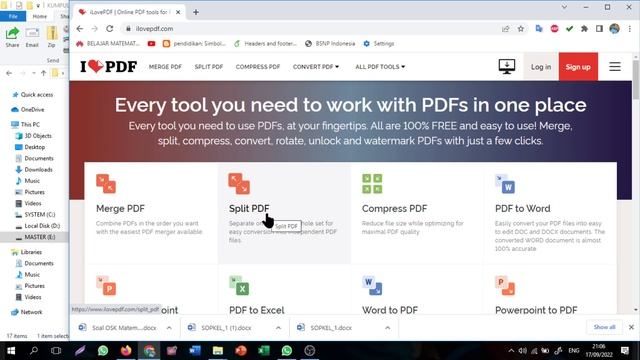Select Local Disk (D:) in sidebar
640x360 pixels.
pyautogui.click(x=38, y=226)
